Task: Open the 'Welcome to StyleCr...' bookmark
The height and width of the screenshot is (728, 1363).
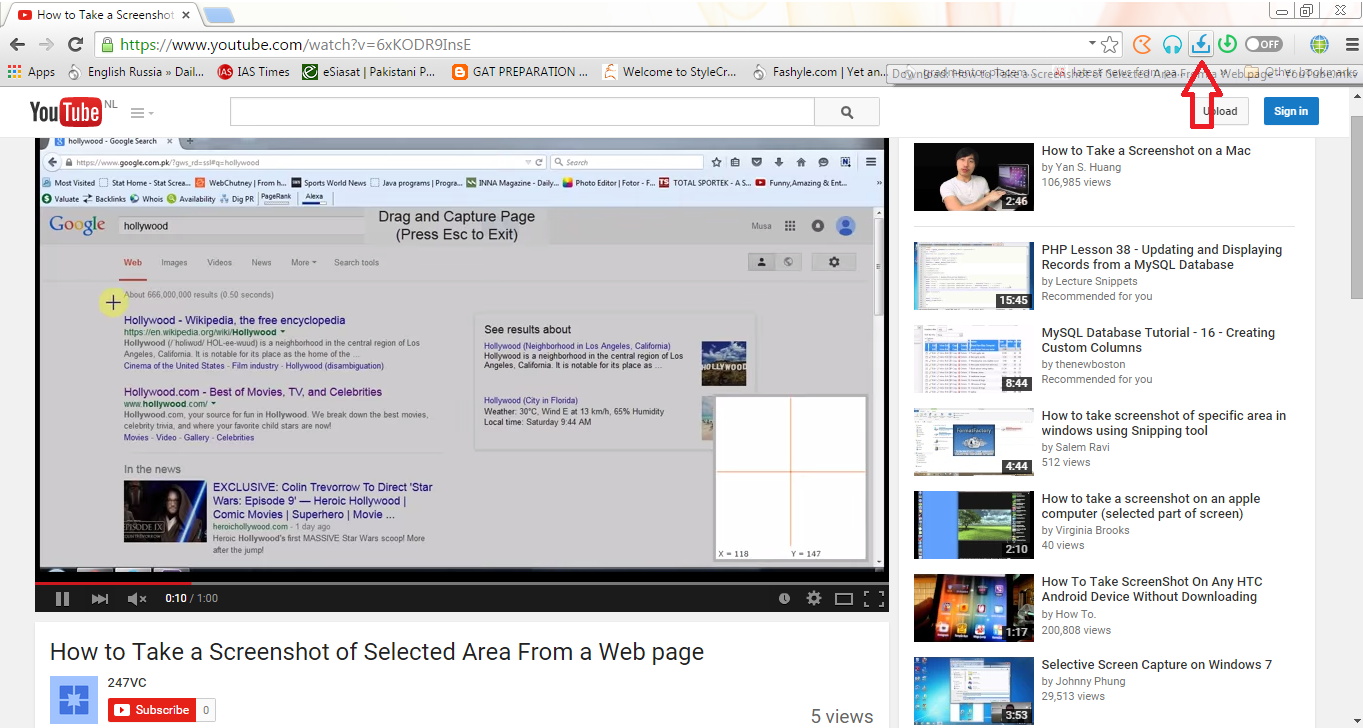Action: pos(670,72)
